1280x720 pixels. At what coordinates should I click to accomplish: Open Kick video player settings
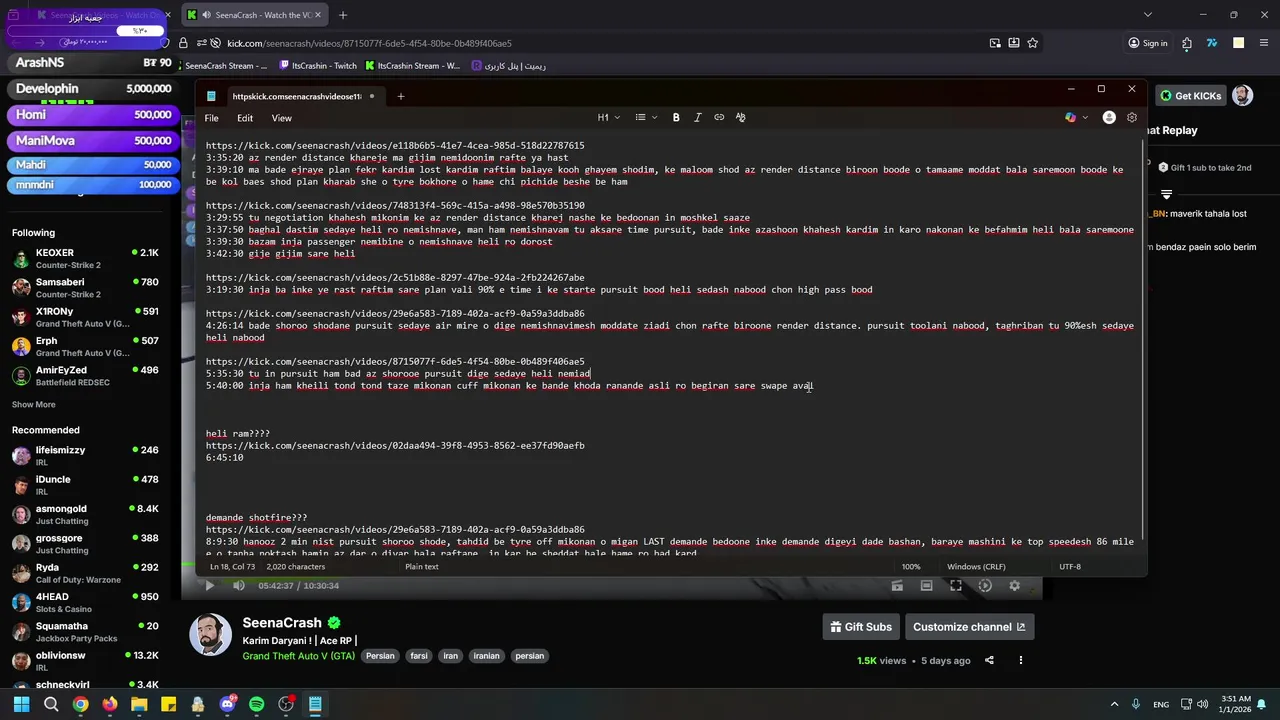1014,585
